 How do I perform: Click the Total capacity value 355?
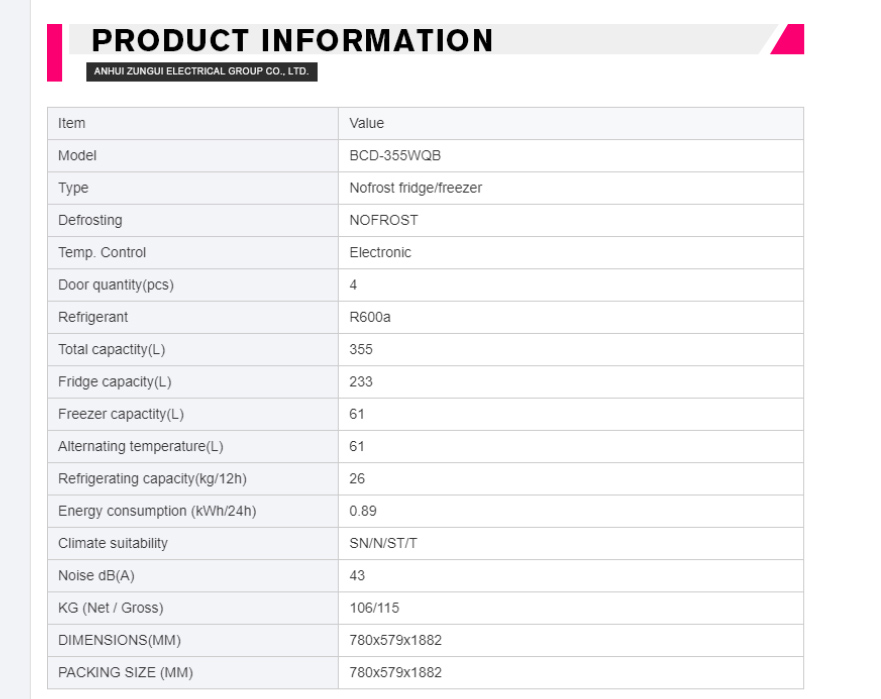[x=361, y=350]
